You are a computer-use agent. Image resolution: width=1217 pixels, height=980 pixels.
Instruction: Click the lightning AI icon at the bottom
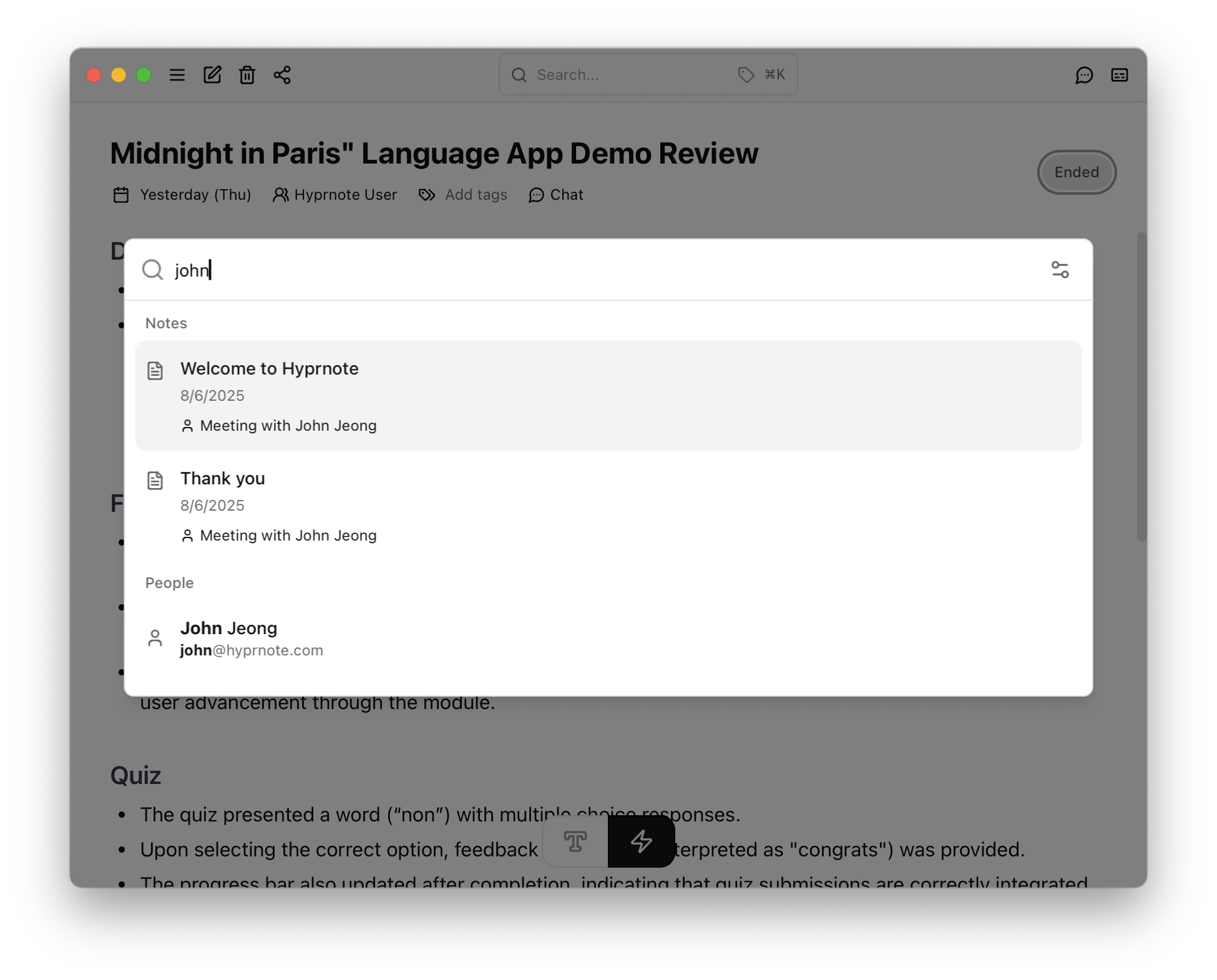pyautogui.click(x=641, y=841)
